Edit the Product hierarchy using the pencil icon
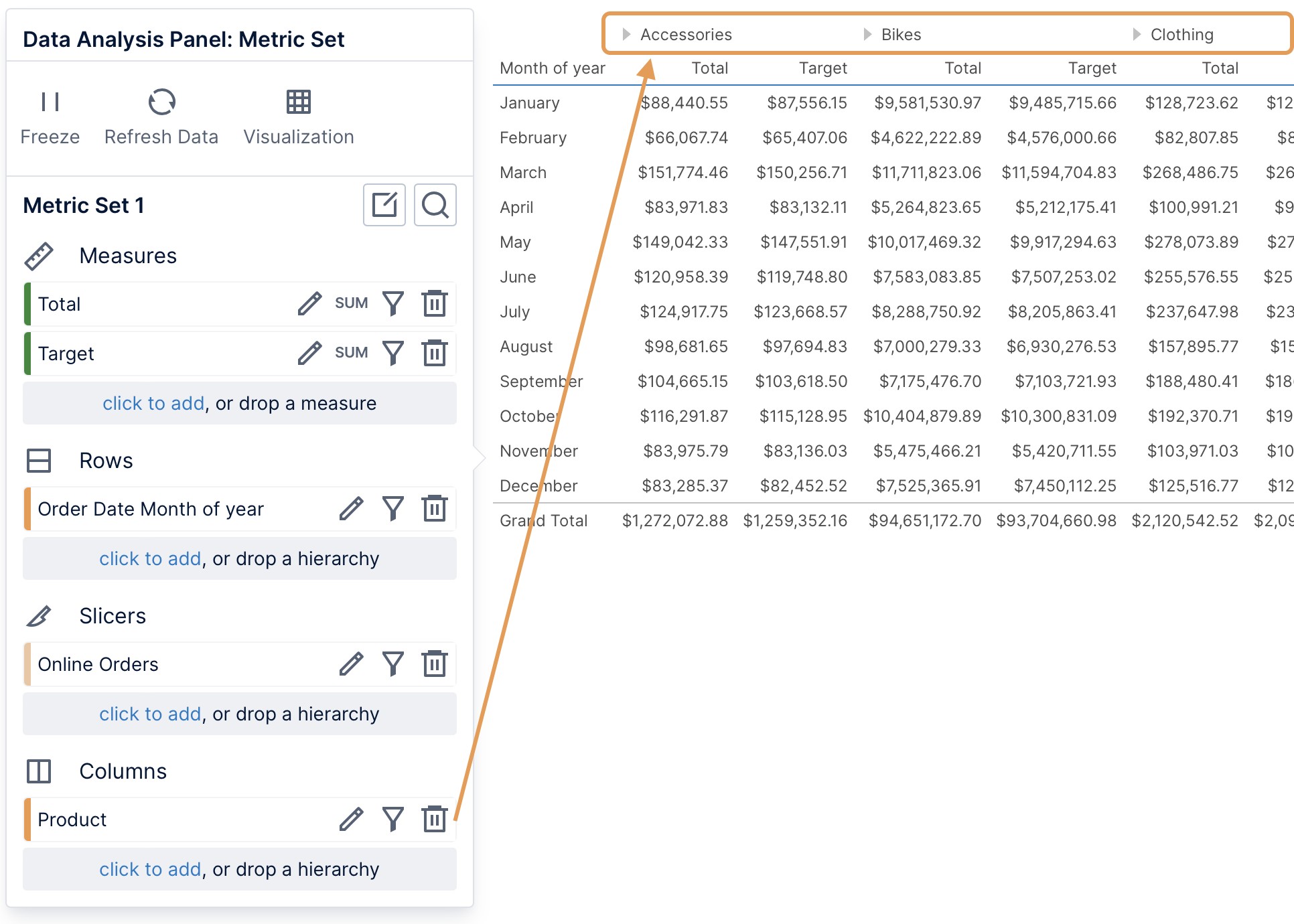The height and width of the screenshot is (924, 1294). 351,819
